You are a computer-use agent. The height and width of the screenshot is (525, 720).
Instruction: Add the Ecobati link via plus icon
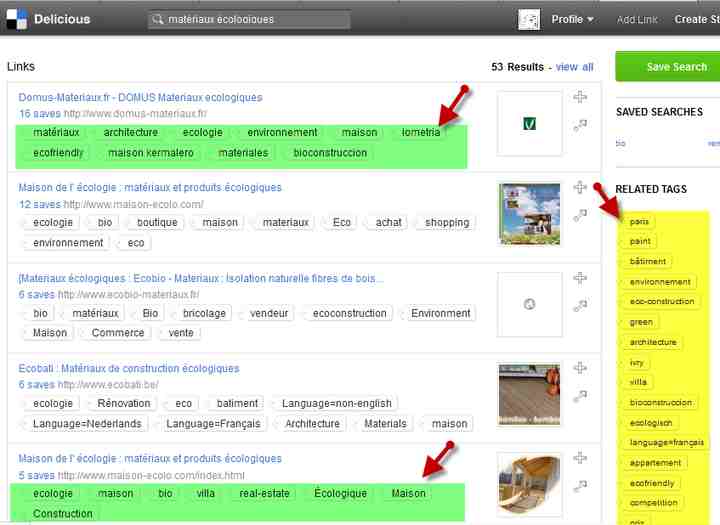(x=580, y=368)
